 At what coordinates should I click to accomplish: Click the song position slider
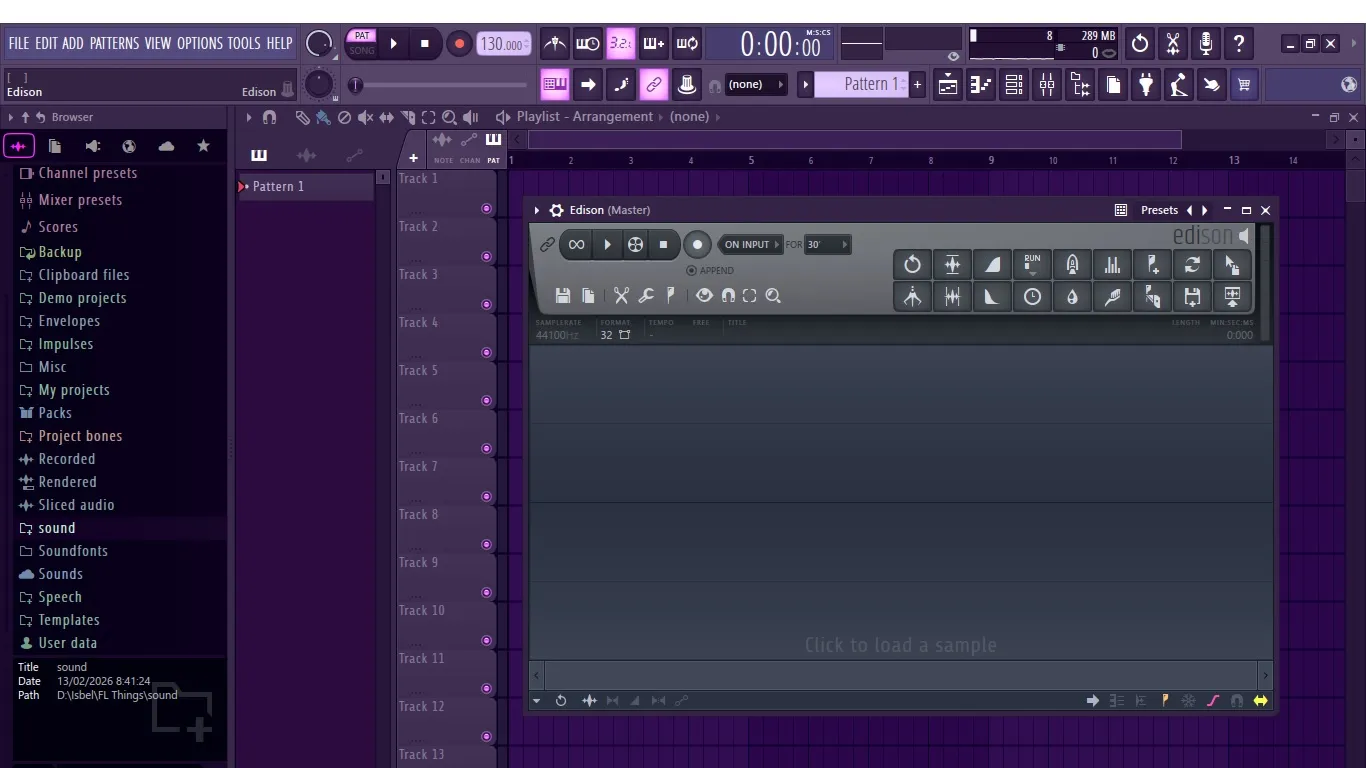(438, 85)
